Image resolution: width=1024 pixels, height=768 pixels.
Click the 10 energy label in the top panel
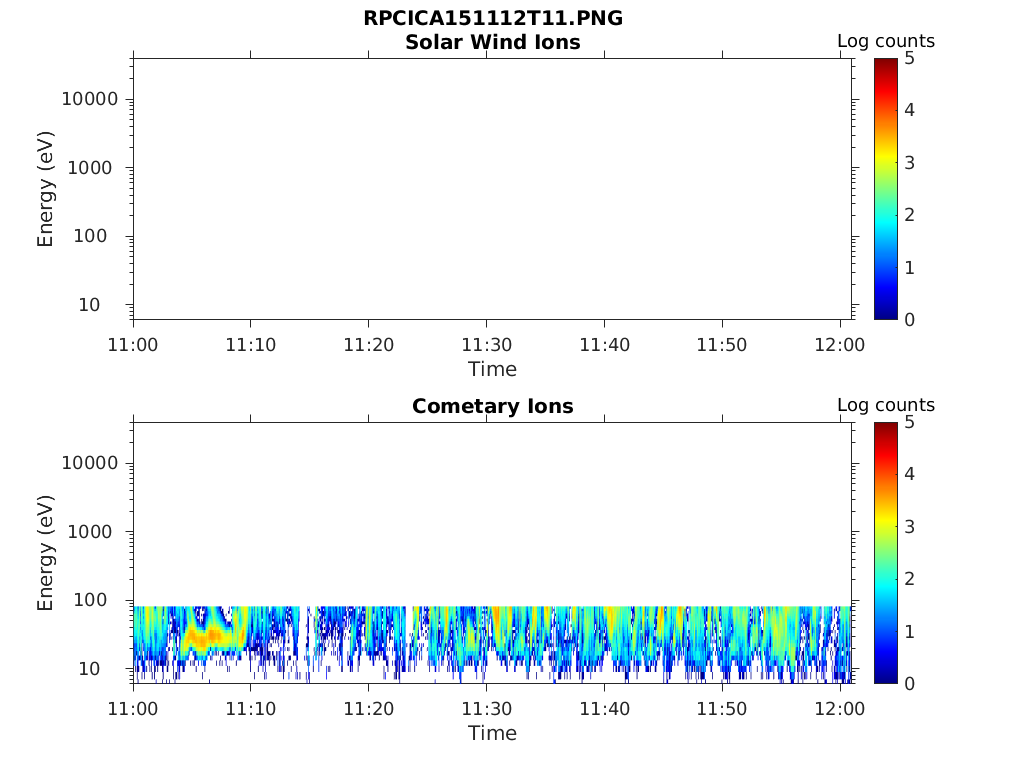point(89,305)
